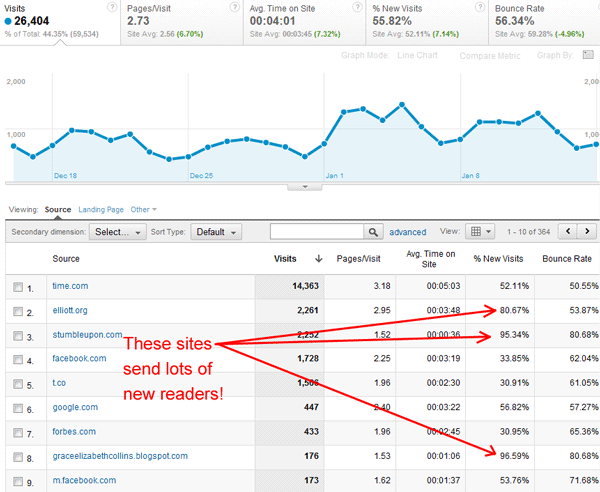
Task: Click inside the table search field
Action: [317, 232]
